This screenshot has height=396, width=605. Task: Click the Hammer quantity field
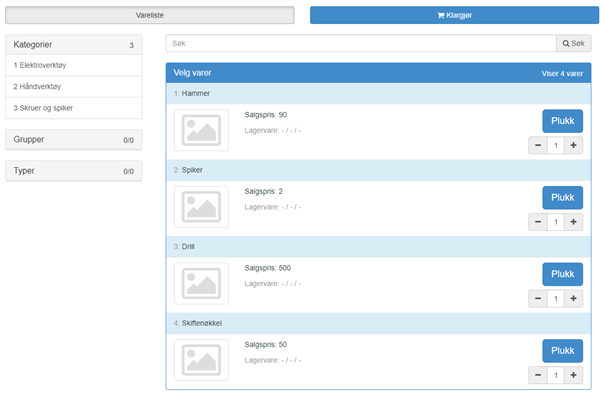[556, 146]
